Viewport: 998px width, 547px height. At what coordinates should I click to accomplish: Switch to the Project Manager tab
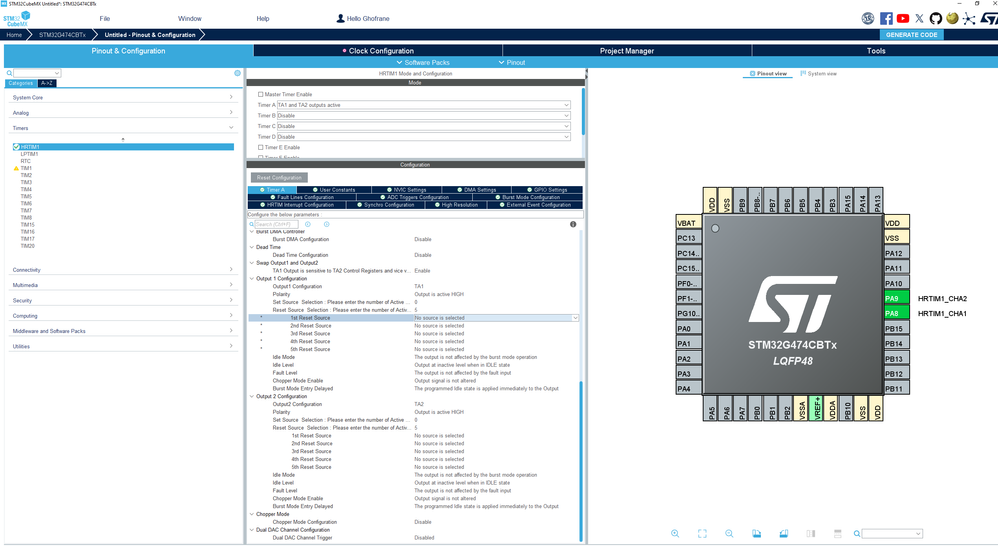627,50
